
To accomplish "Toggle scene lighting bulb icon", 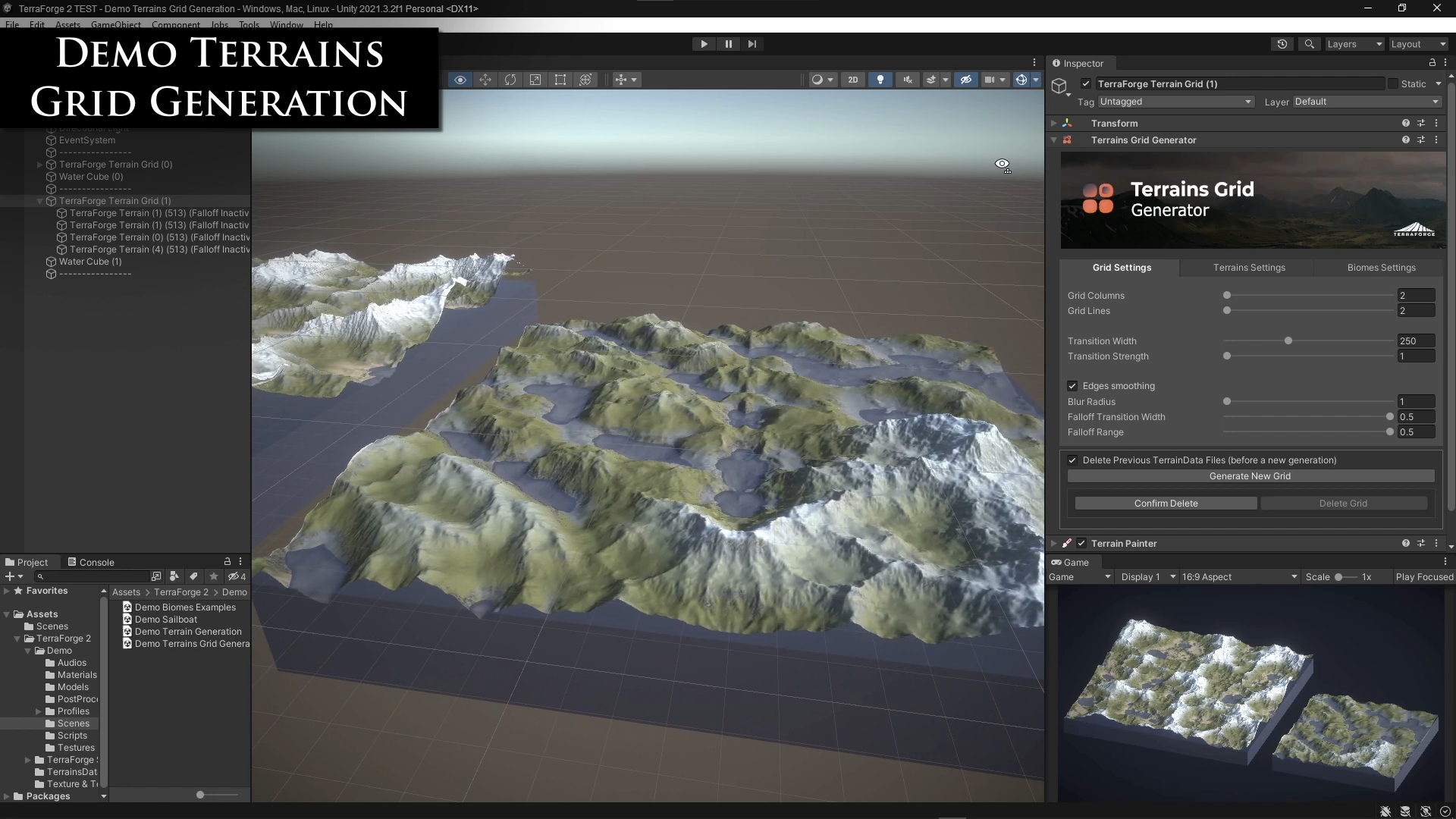I will [880, 80].
